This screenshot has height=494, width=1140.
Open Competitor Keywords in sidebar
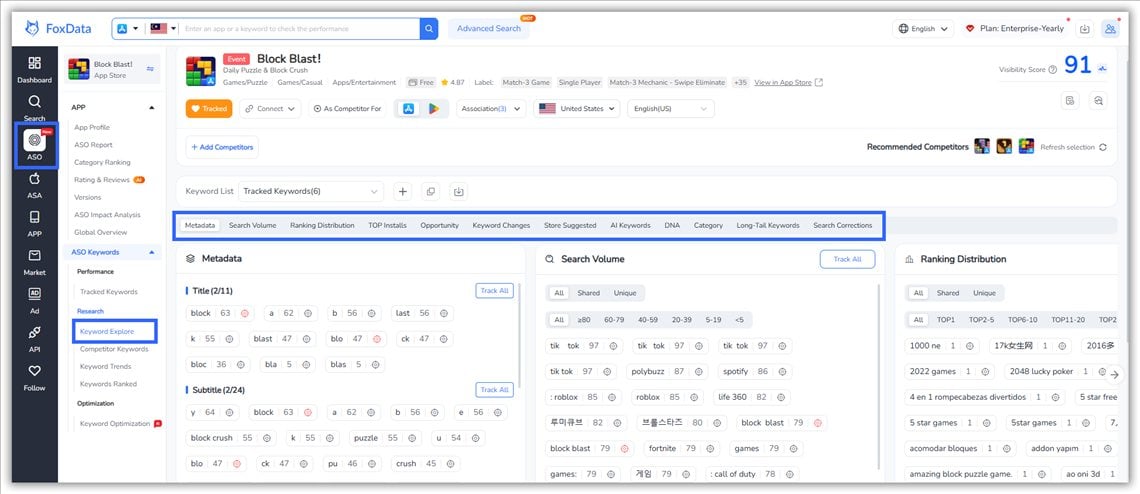tap(114, 349)
